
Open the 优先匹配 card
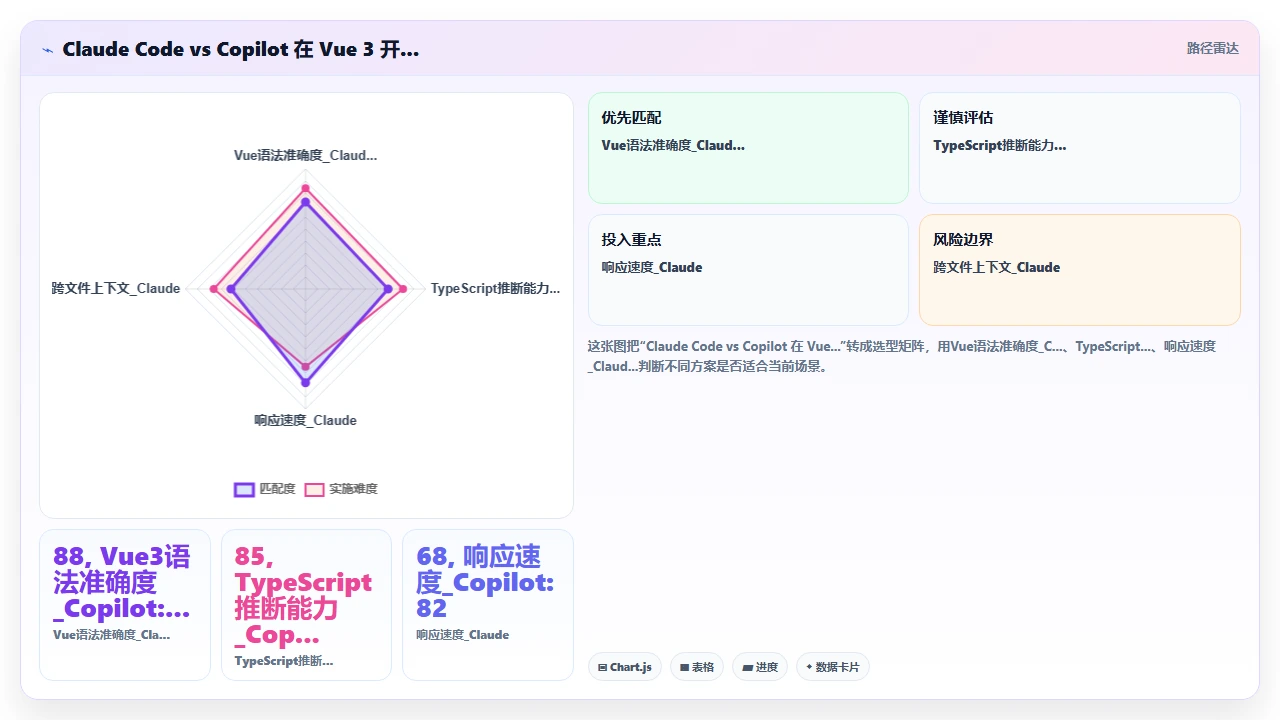(x=748, y=148)
